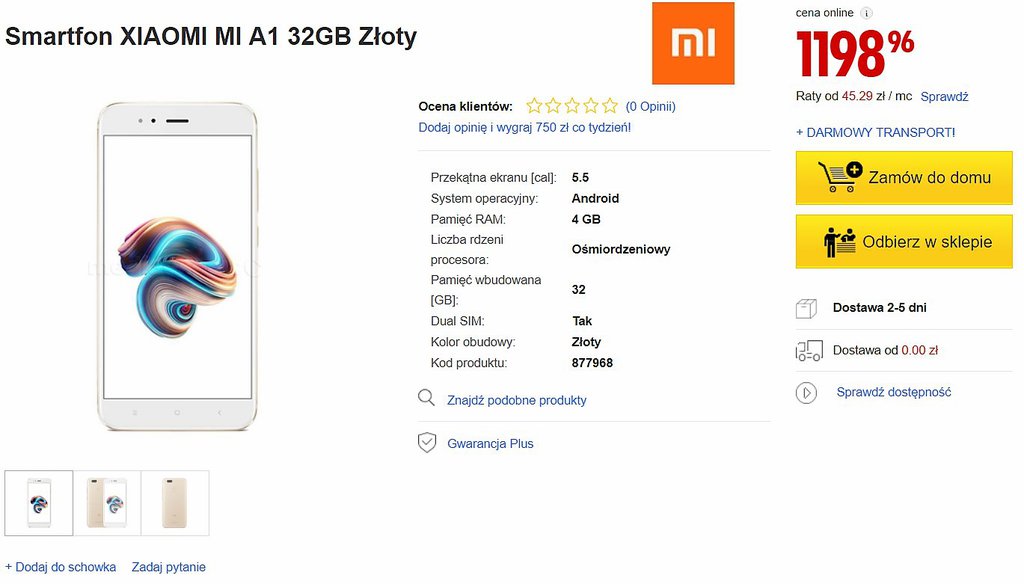Click the package box icon for delivery time

click(806, 308)
